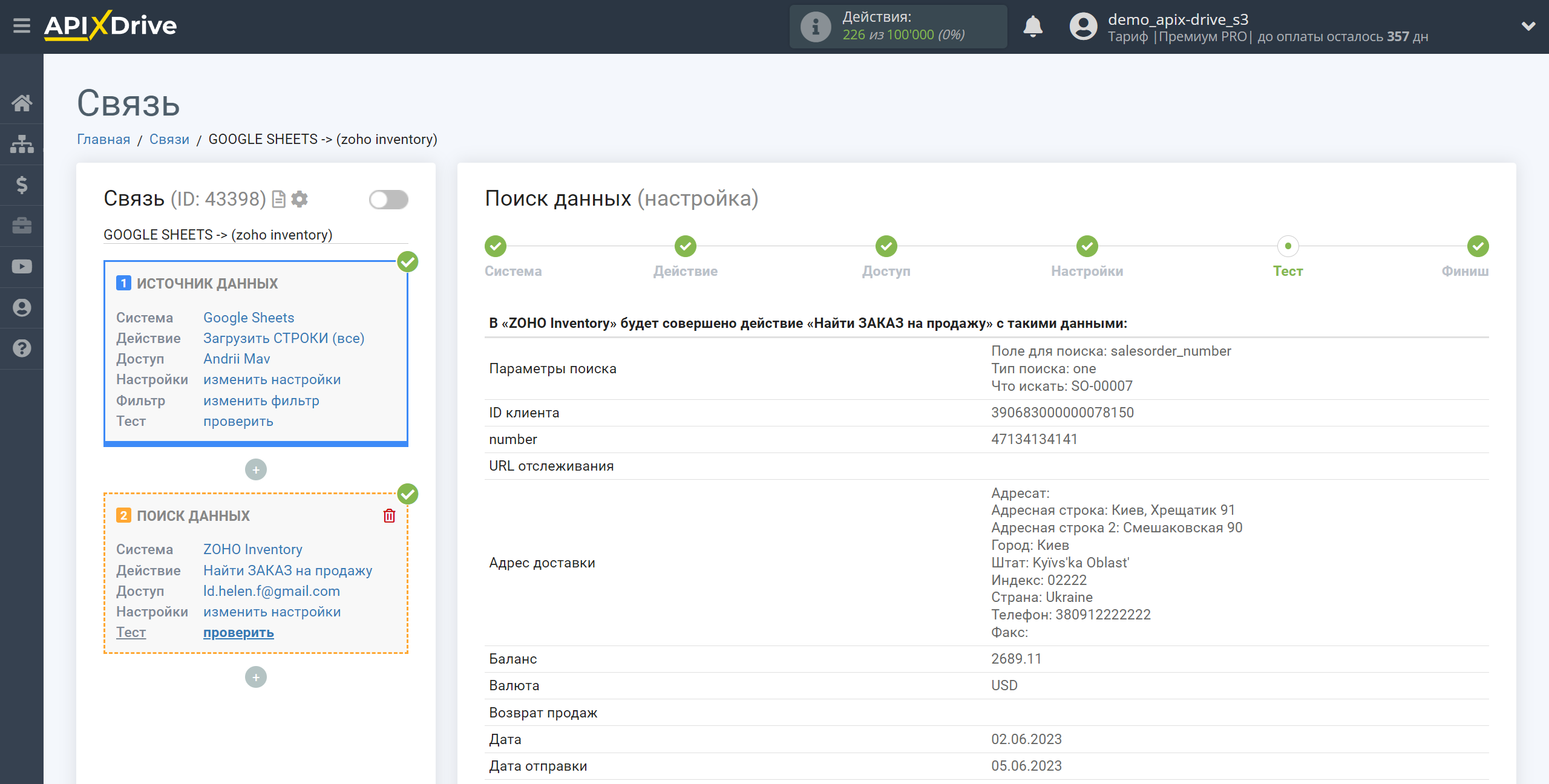Open the notifications bell
The width and height of the screenshot is (1549, 784).
[1033, 27]
